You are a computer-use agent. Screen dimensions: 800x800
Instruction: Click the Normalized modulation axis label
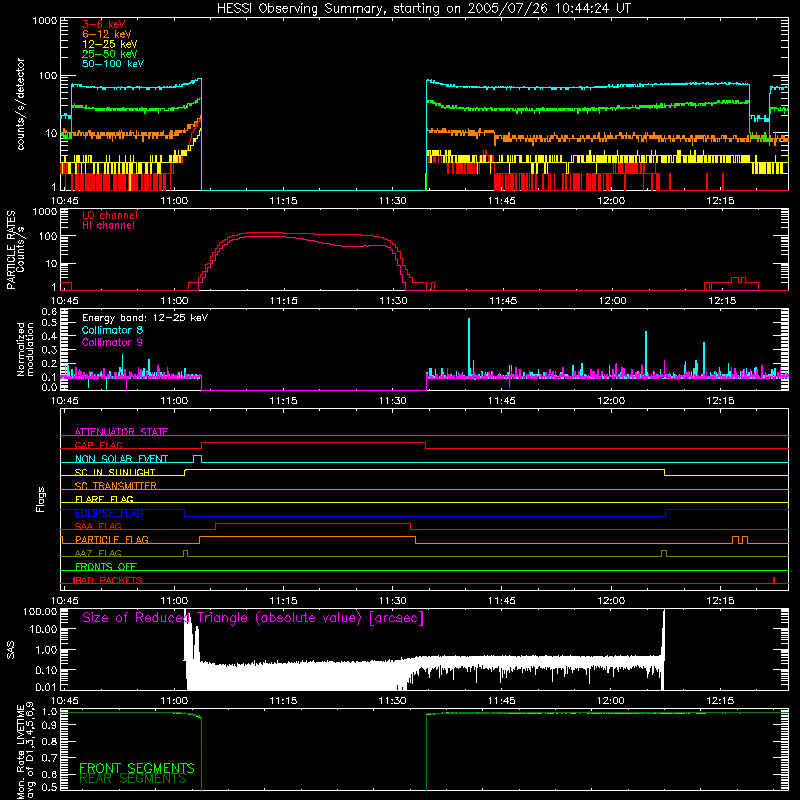(x=25, y=349)
